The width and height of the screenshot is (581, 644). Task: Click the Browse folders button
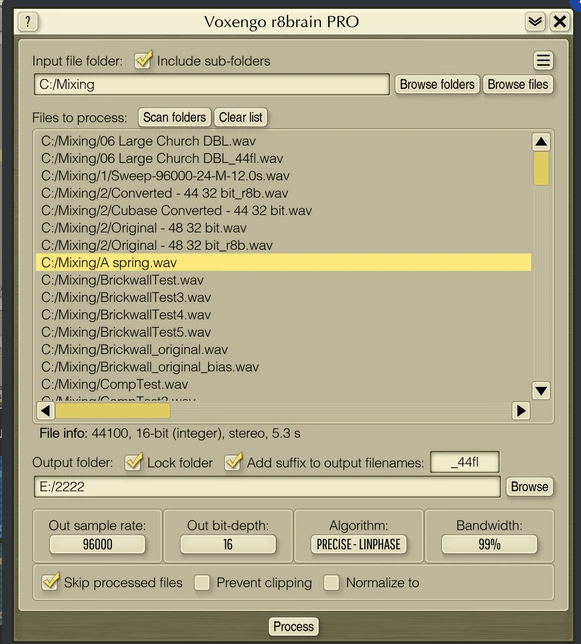click(437, 84)
